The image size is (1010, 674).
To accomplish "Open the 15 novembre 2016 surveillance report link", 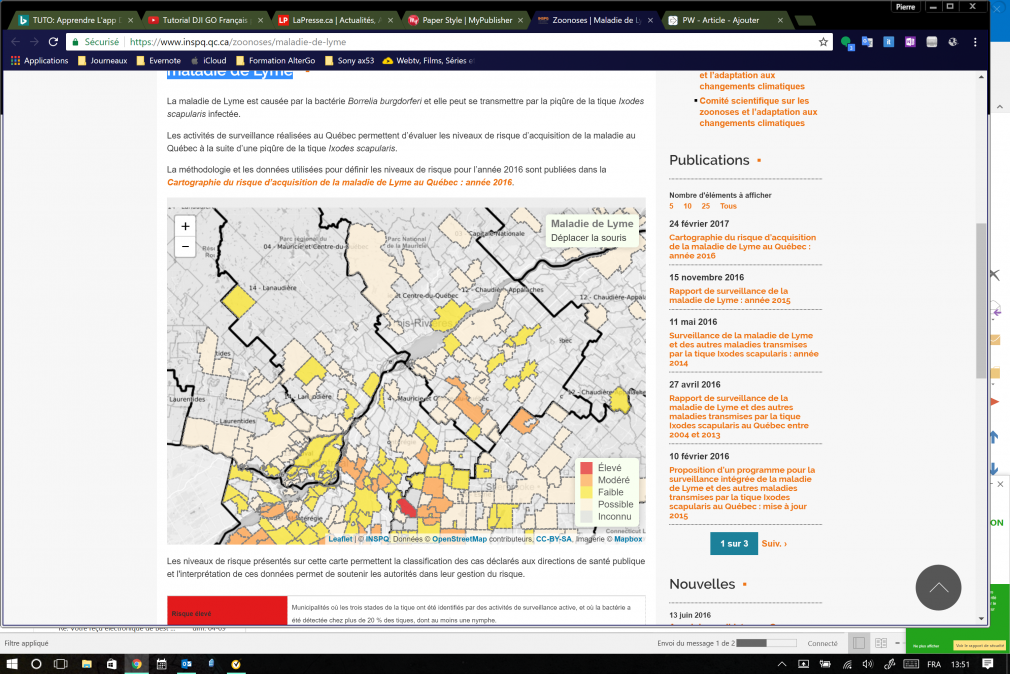I will point(730,296).
